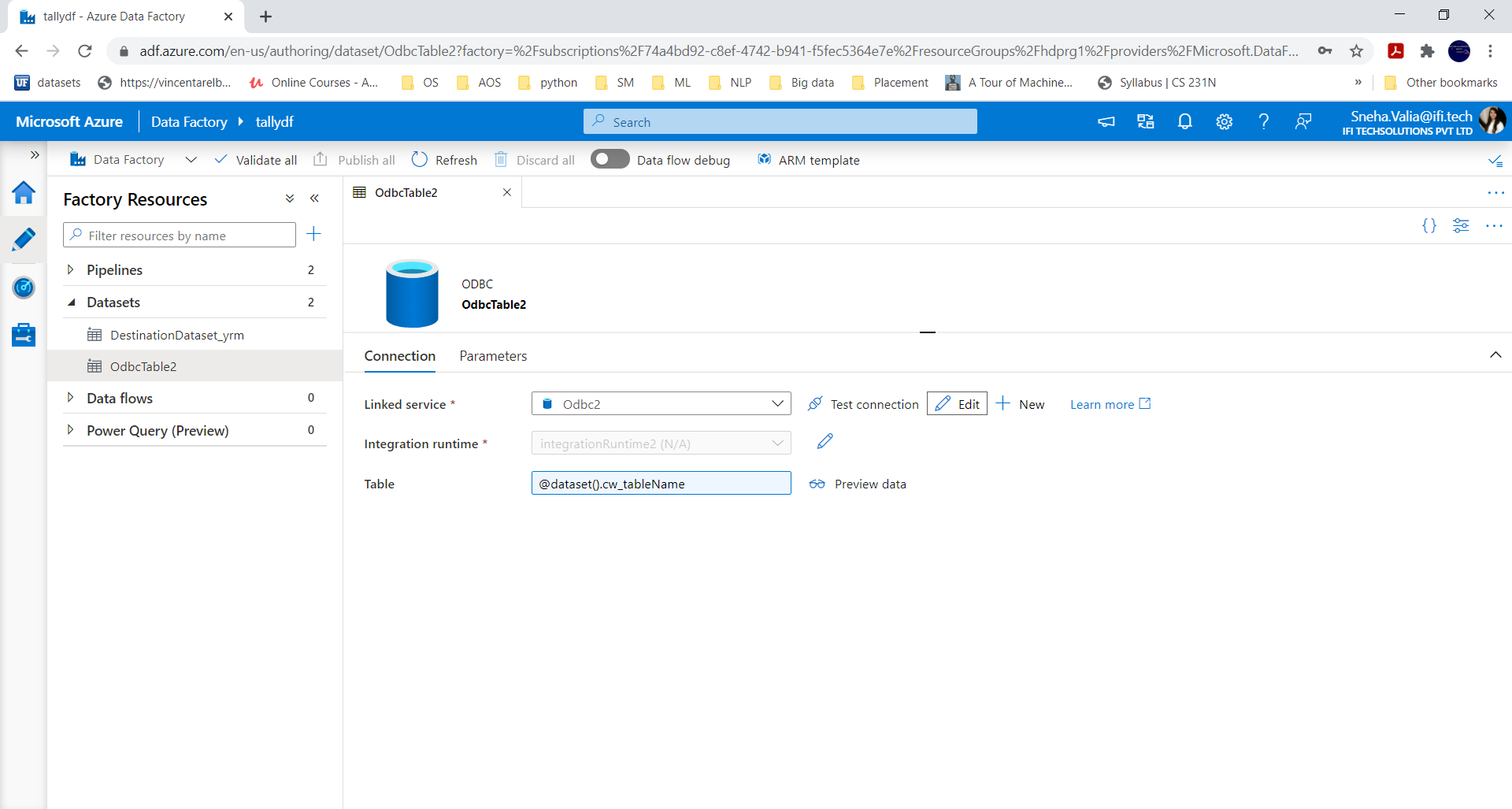Click the Filter resources by name field
This screenshot has height=809, width=1512.
[180, 235]
